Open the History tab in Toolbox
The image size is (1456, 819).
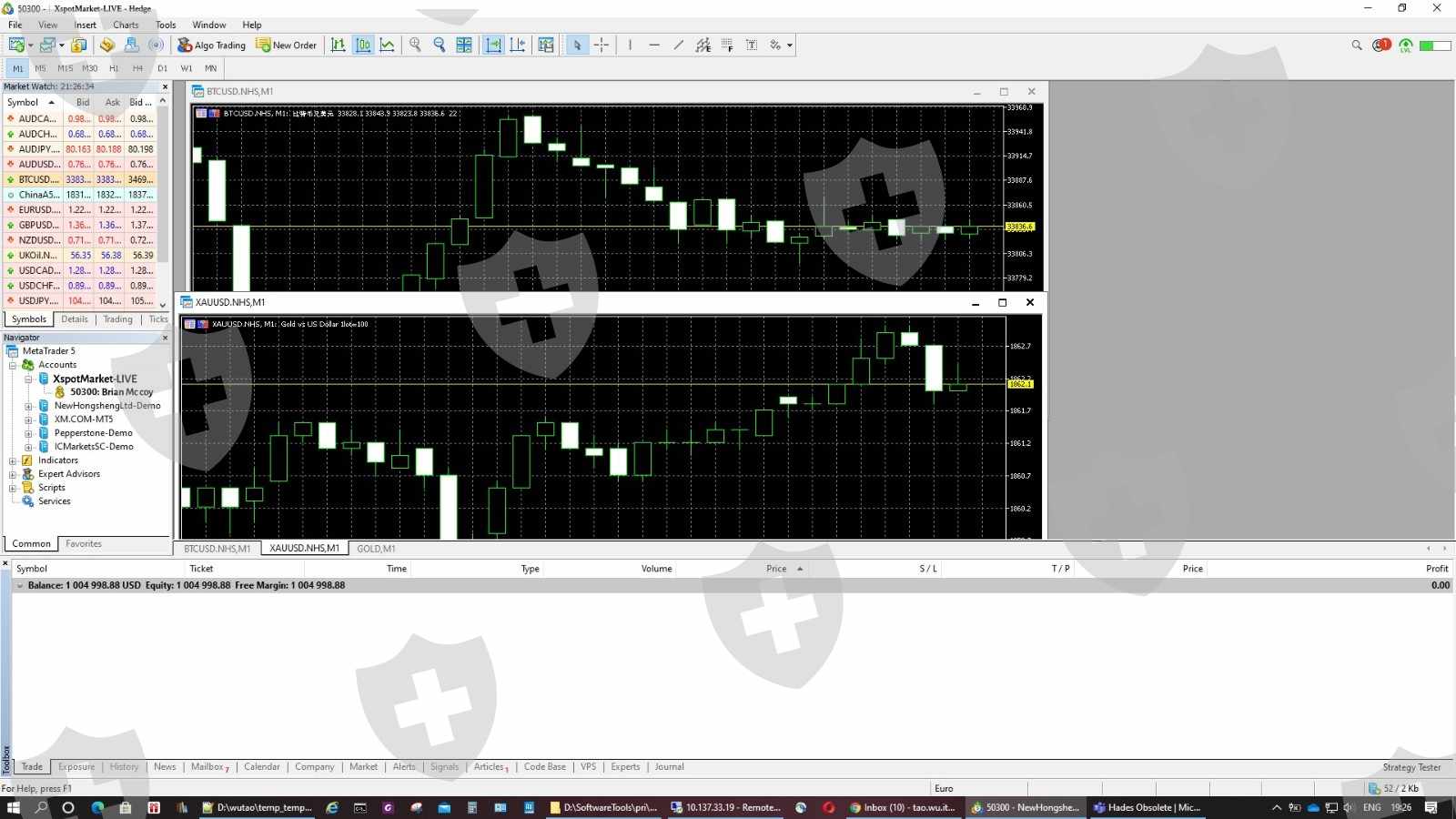[x=124, y=767]
